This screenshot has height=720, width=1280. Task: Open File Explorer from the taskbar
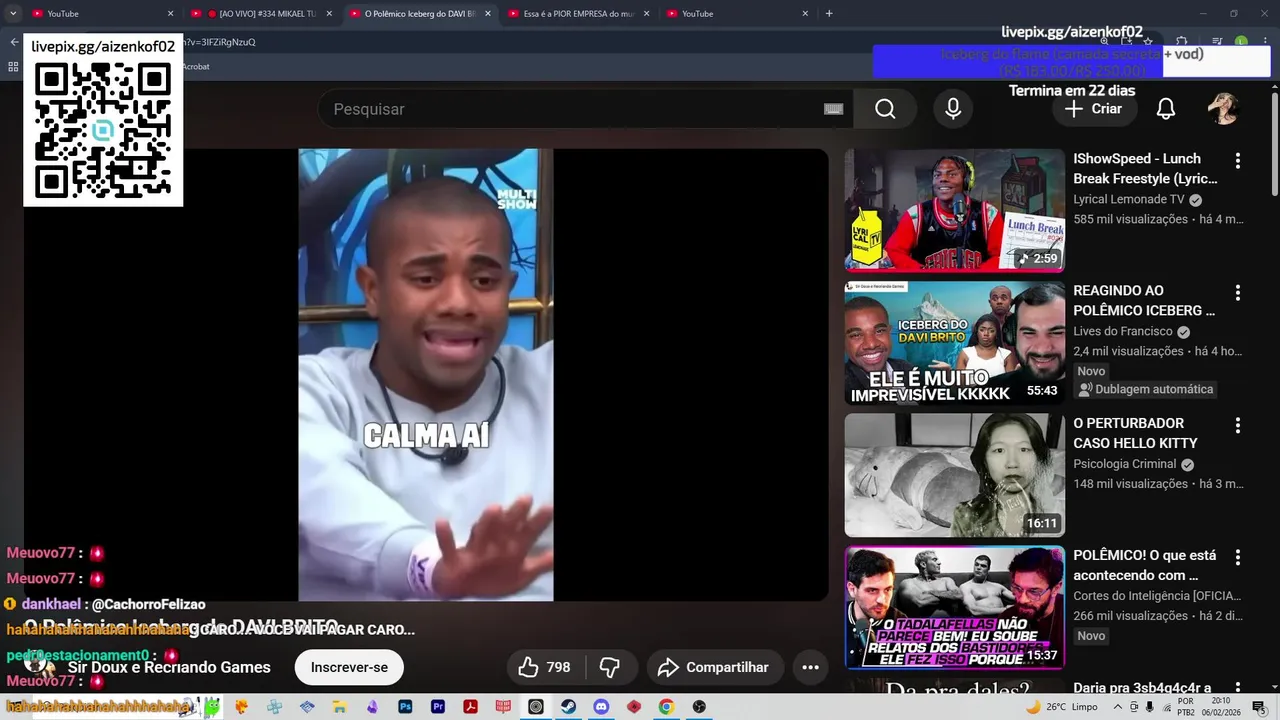tap(340, 706)
